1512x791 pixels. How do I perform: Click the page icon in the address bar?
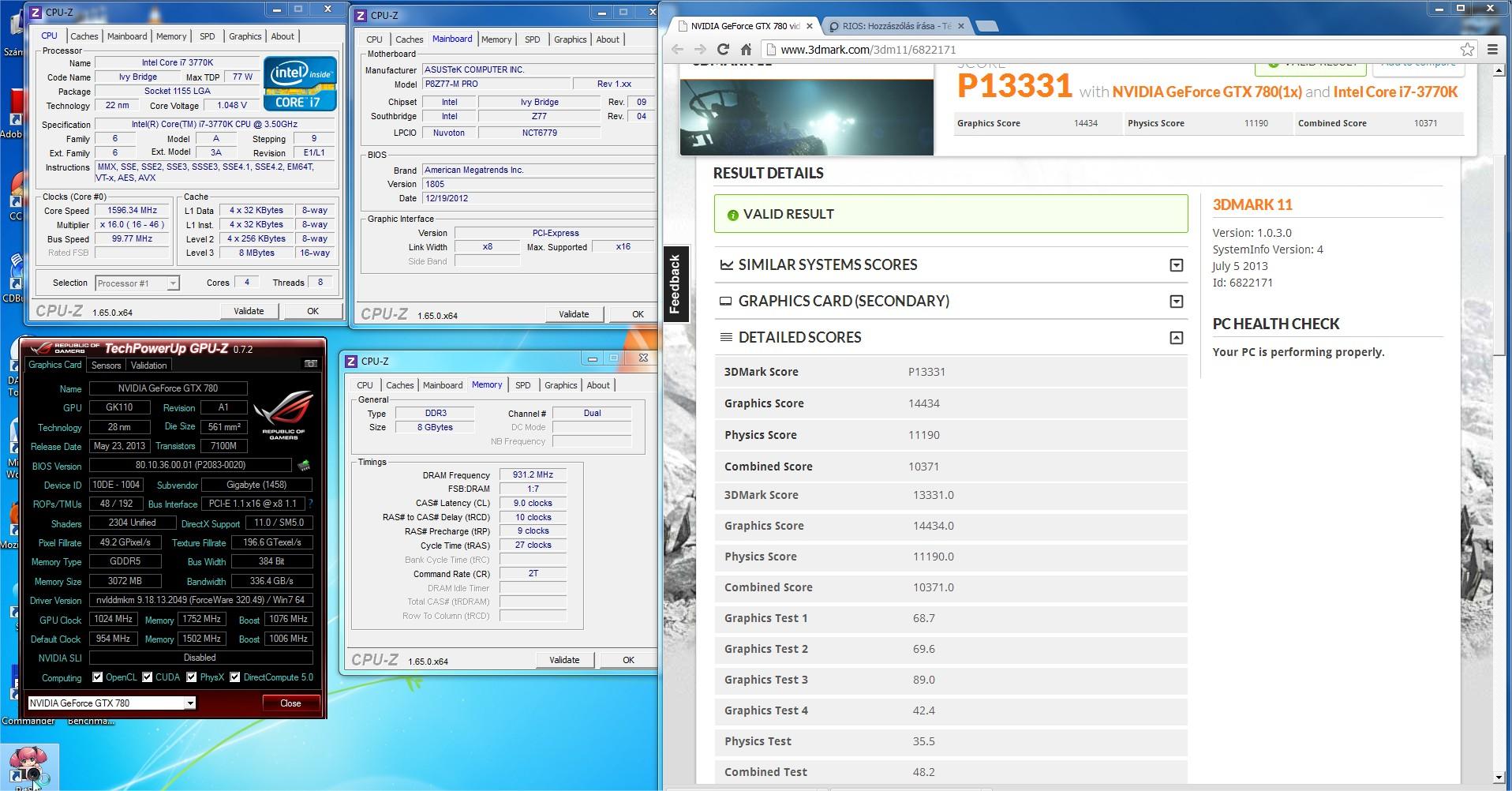click(x=770, y=49)
